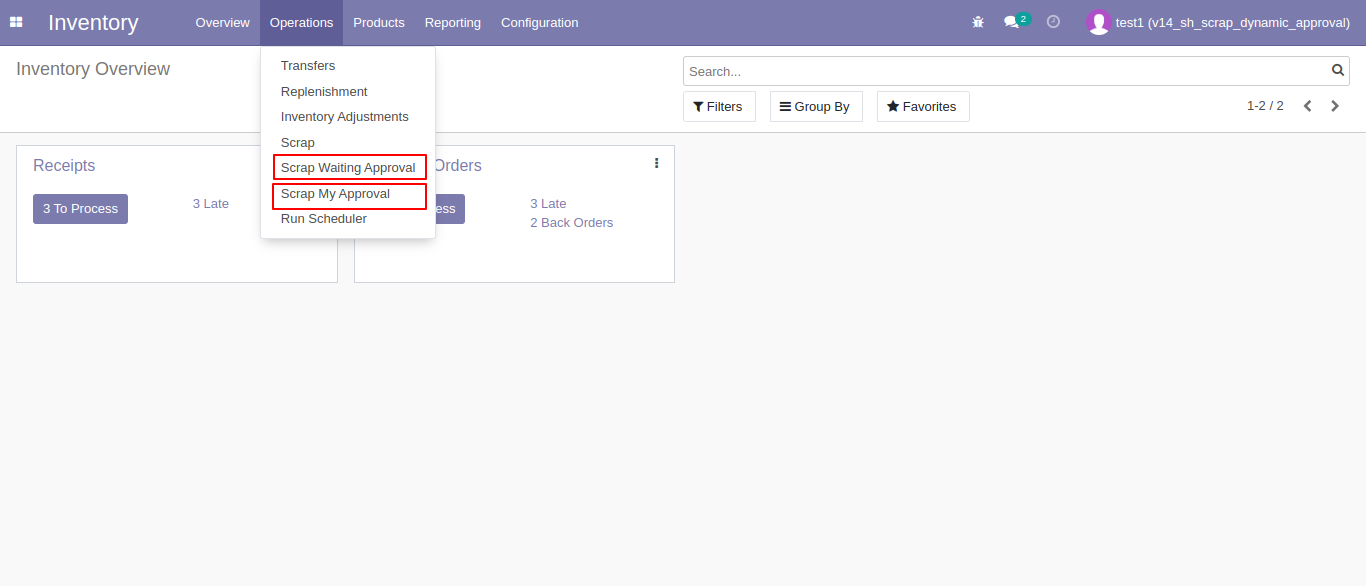Viewport: 1366px width, 586px height.
Task: Open the Configuration menu
Action: (x=540, y=22)
